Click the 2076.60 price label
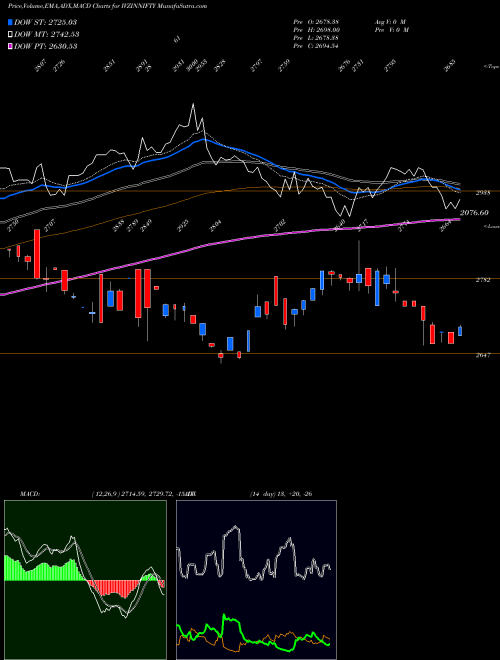This screenshot has width=500, height=660. click(x=474, y=213)
